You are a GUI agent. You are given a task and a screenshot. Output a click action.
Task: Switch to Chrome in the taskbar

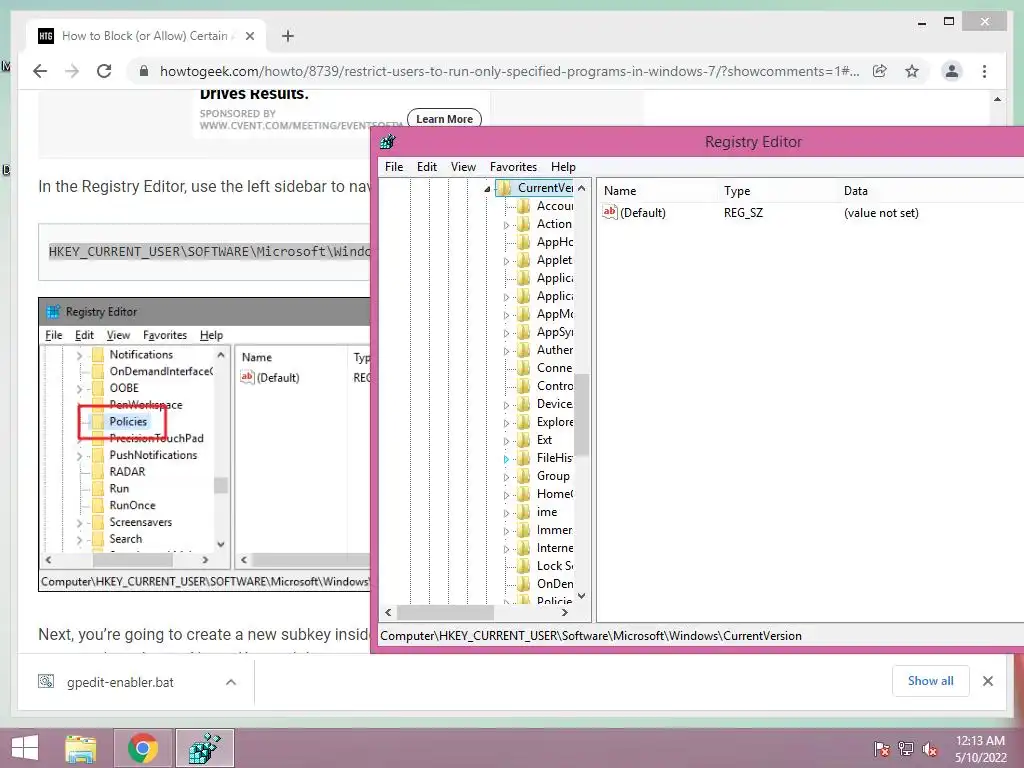pyautogui.click(x=142, y=748)
